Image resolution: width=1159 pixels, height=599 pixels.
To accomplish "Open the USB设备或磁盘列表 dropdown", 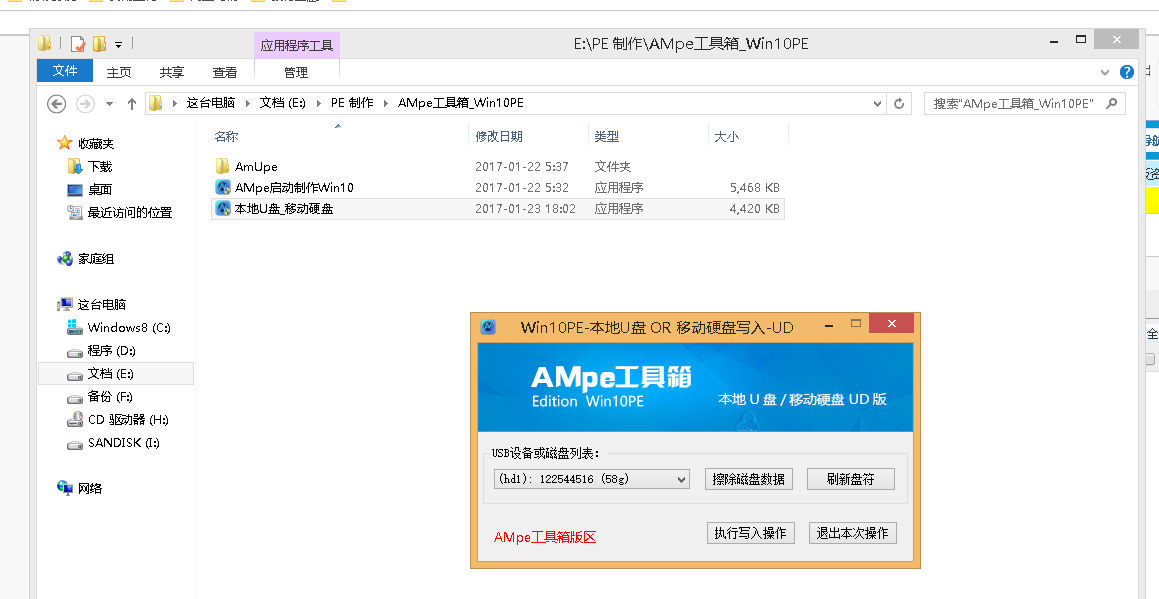I will coord(591,479).
